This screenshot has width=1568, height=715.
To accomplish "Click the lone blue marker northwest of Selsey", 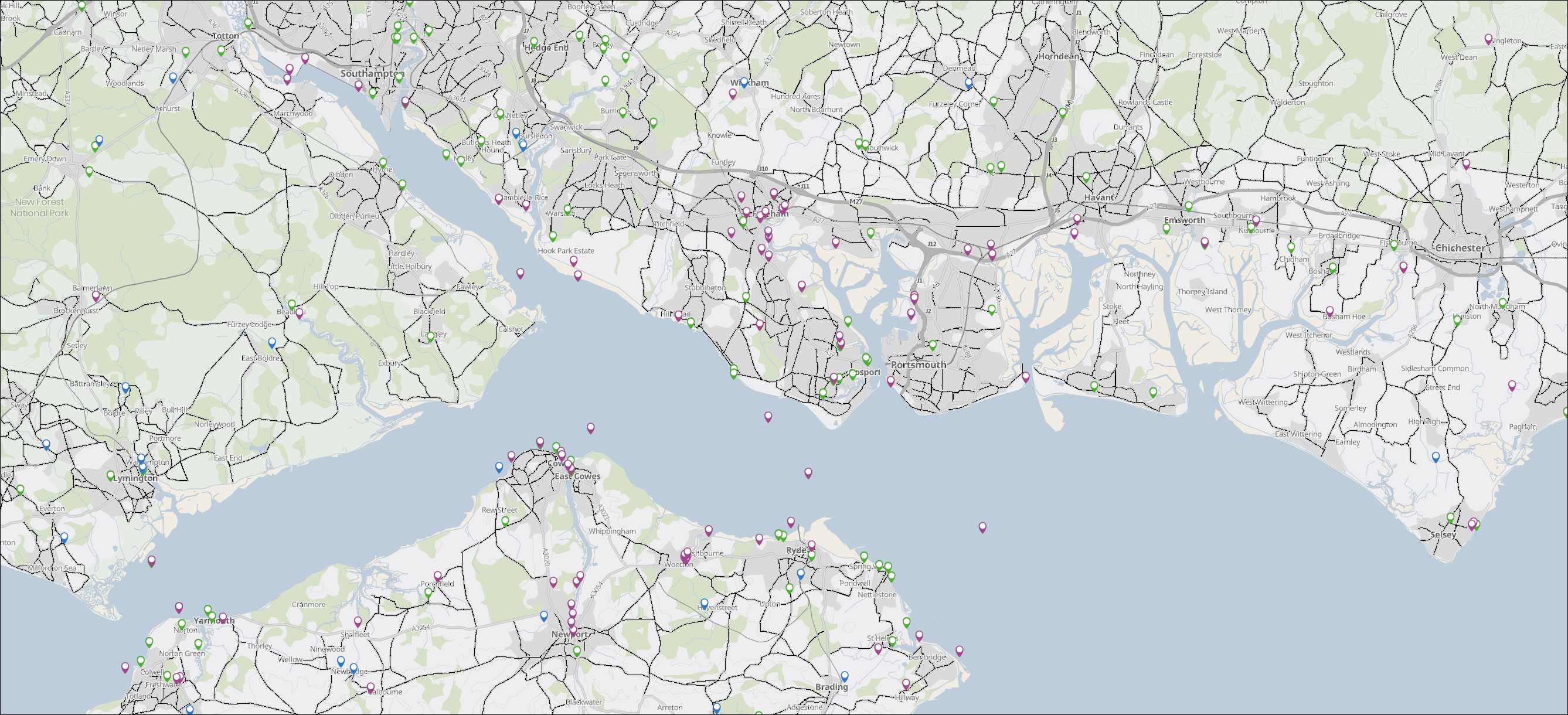I will 1436,457.
